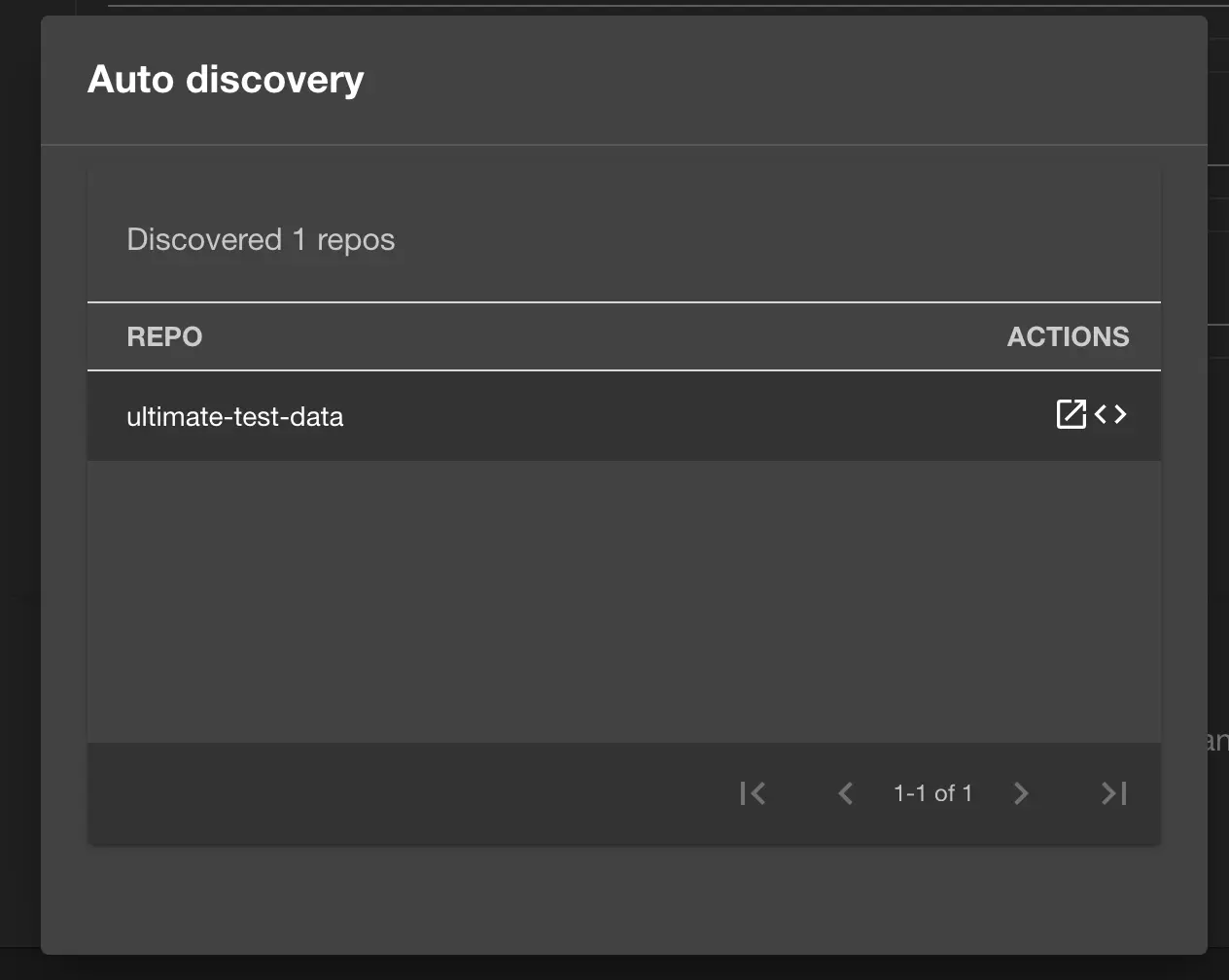Click the REPO column header
The width and height of the screenshot is (1229, 980).
[164, 336]
